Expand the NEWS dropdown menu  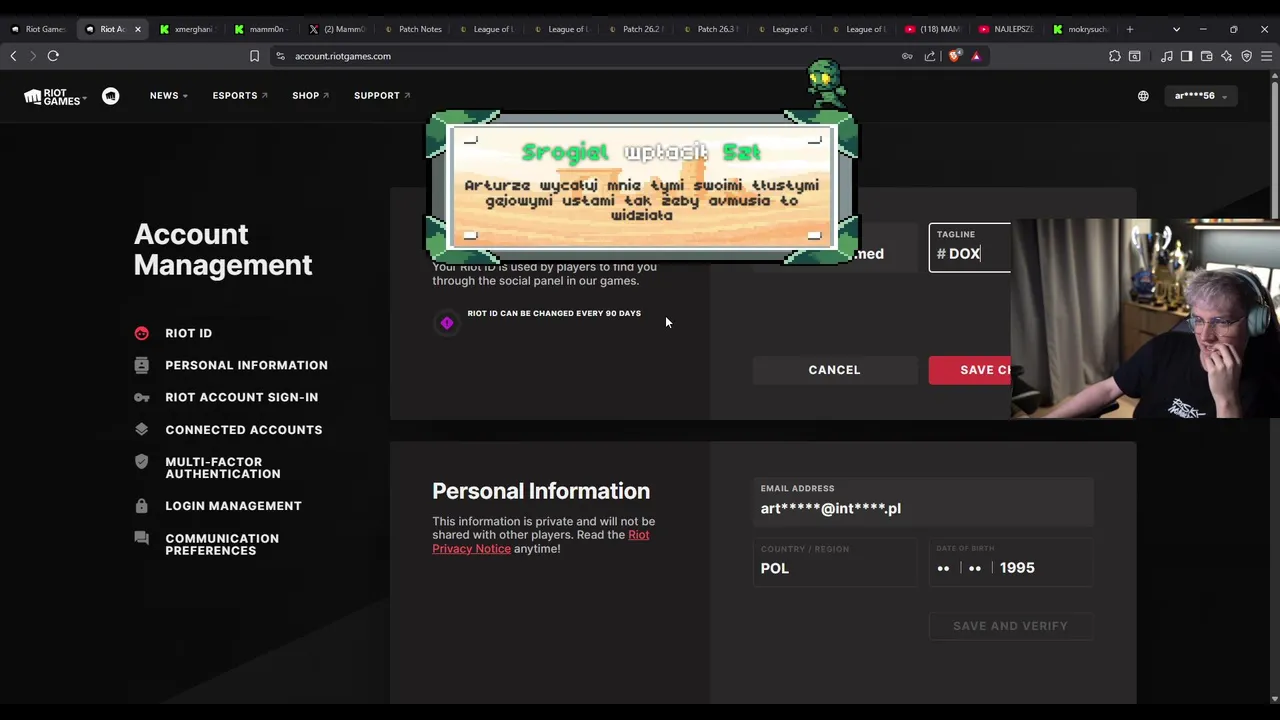point(169,96)
